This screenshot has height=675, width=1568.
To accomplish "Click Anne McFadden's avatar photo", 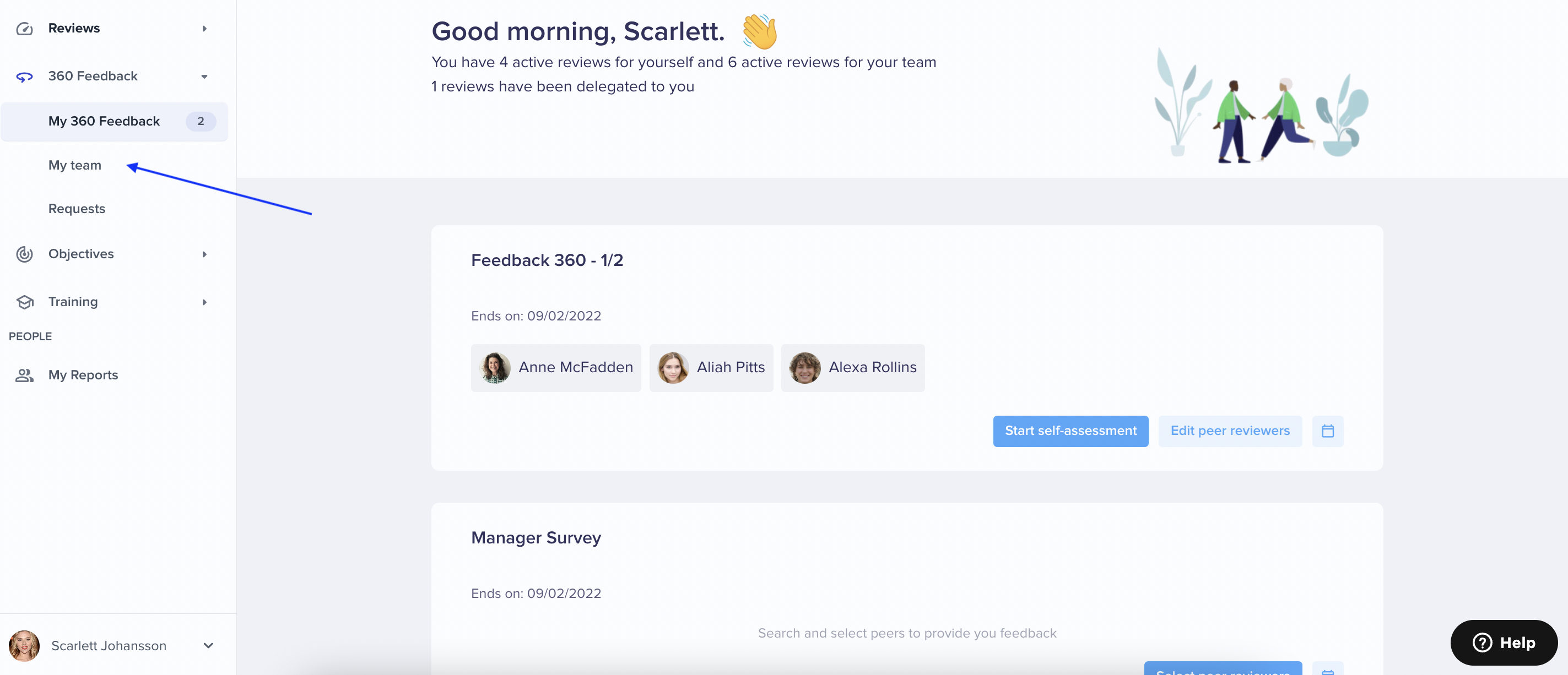I will [495, 368].
